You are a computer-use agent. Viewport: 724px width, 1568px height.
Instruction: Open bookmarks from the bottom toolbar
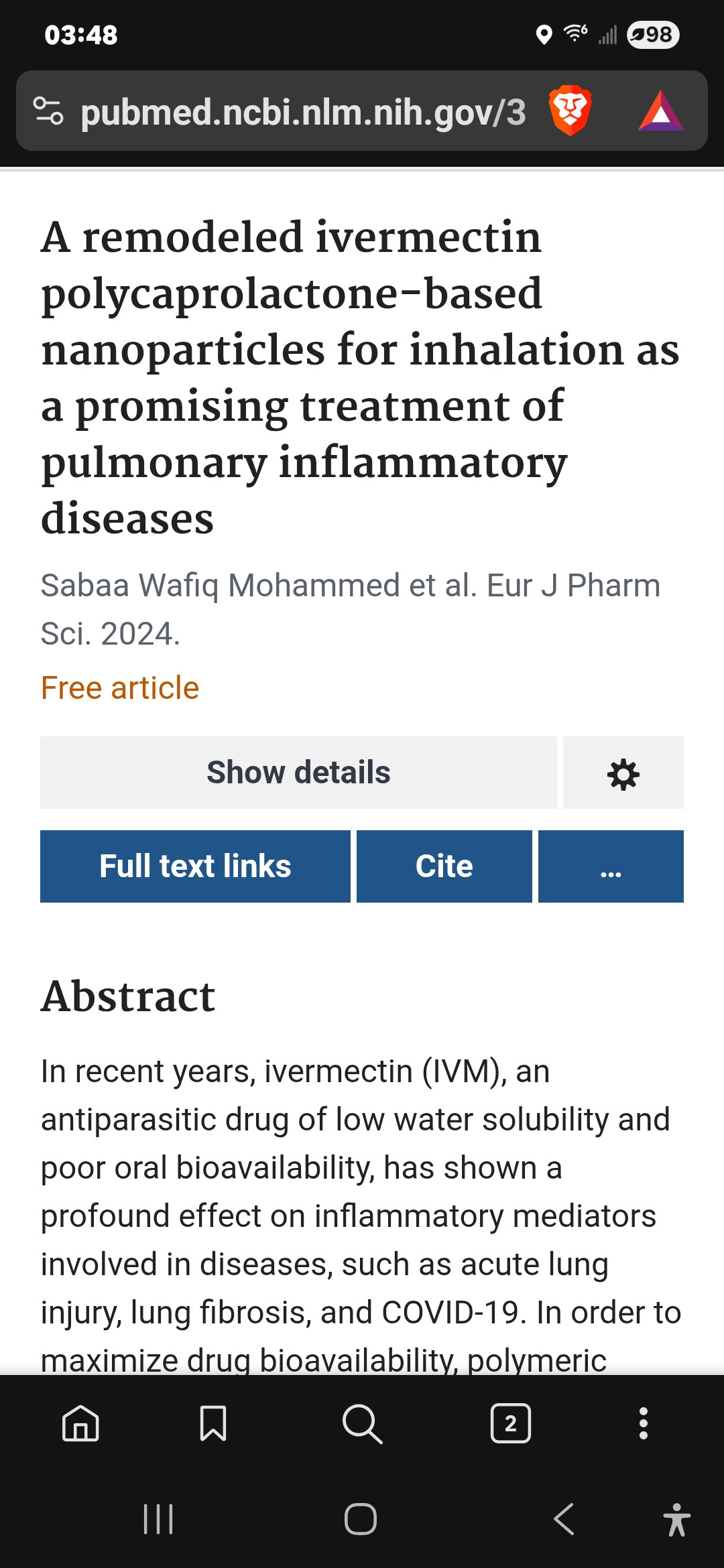tap(213, 1423)
